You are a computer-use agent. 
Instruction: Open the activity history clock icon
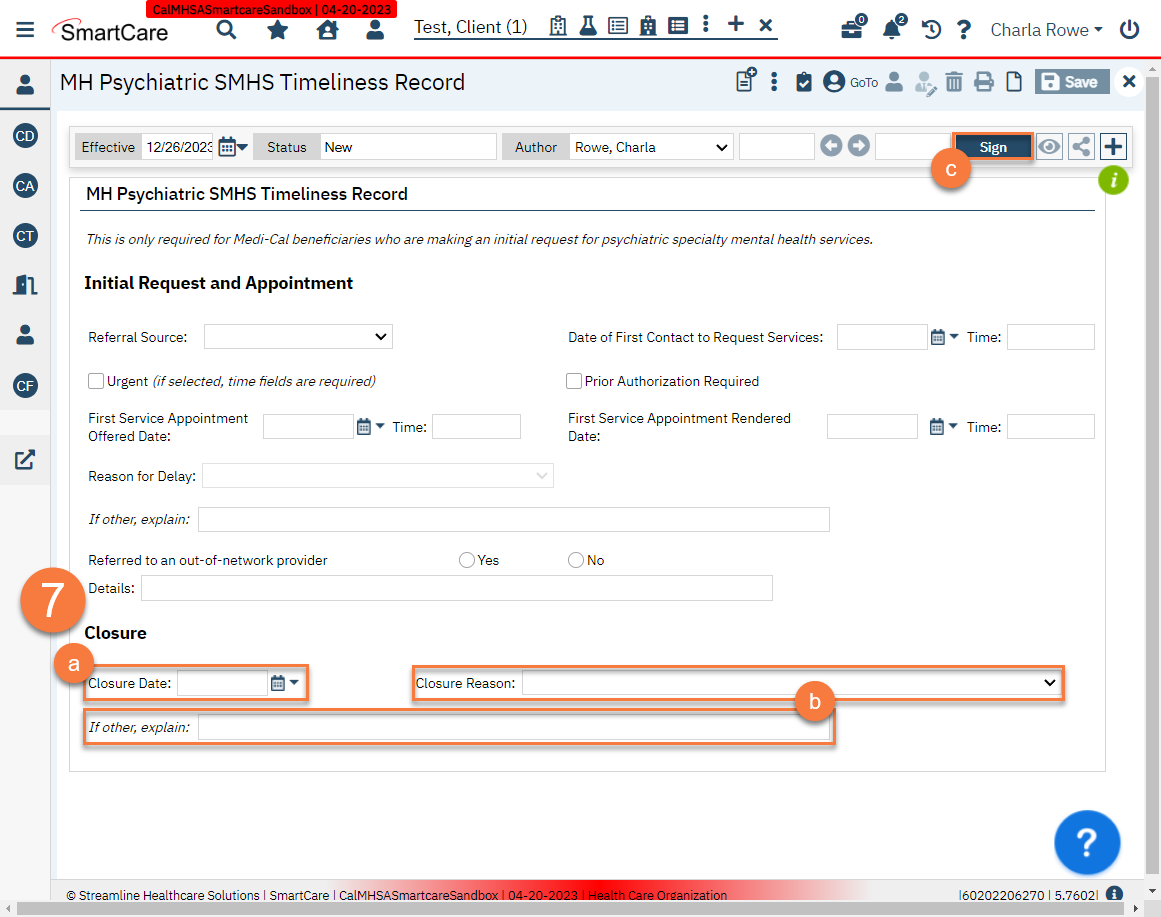click(930, 30)
